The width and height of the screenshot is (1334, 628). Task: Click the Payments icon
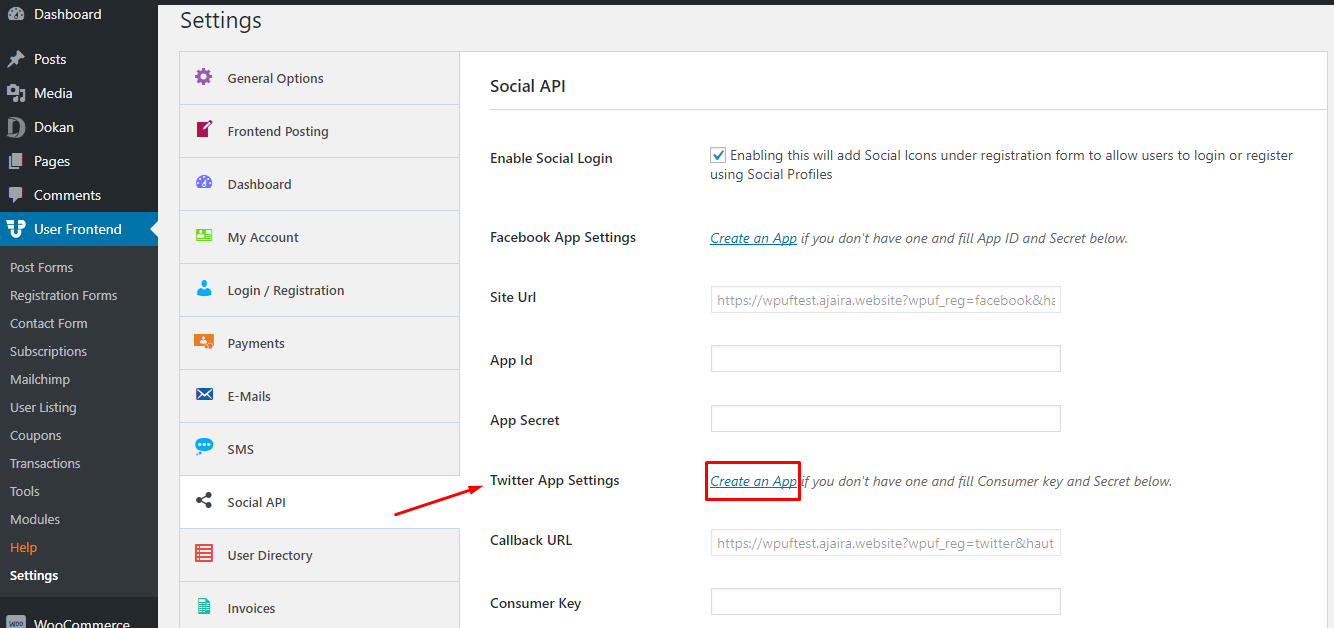204,342
